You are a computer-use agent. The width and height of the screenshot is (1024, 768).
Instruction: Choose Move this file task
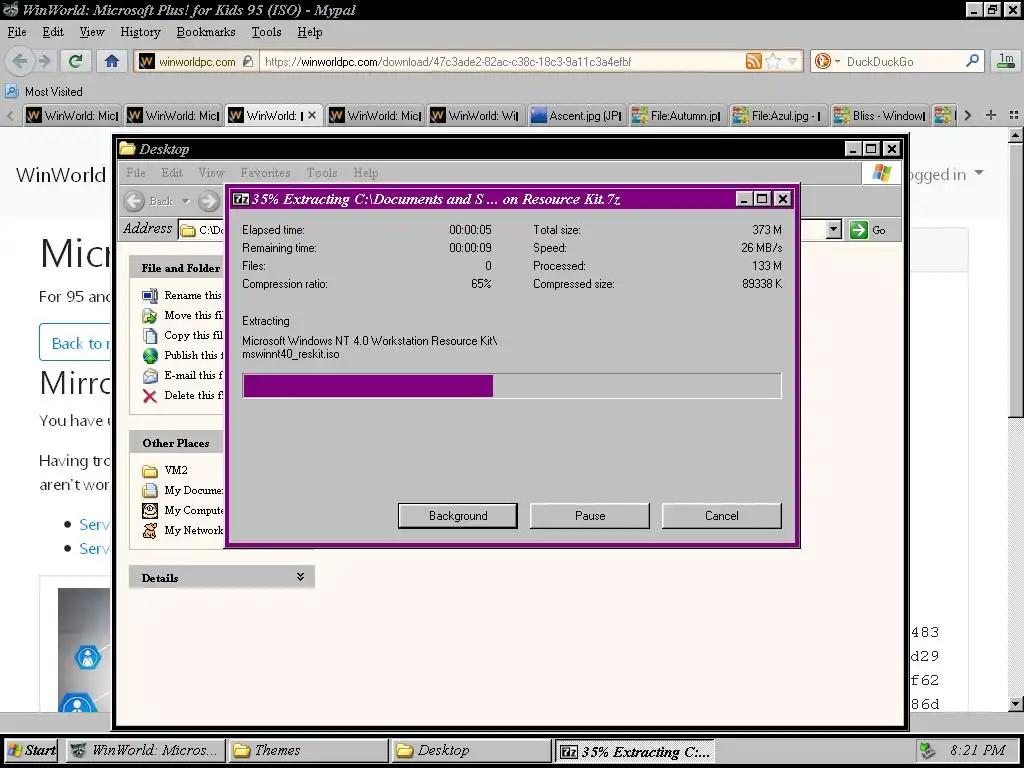coord(183,315)
